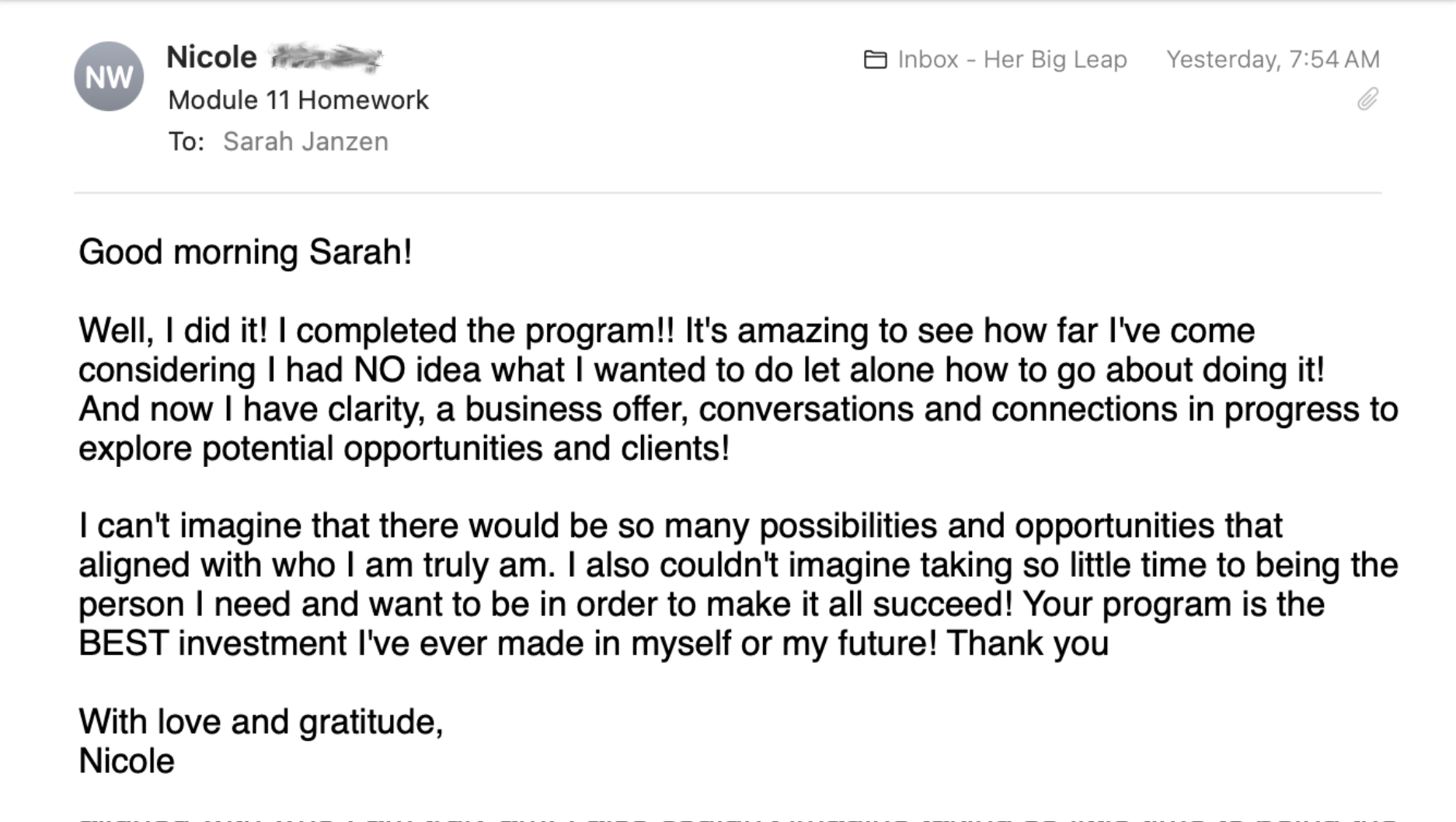Screen dimensions: 1456x822
Task: Open the Inbox - Her Big Leap mailbox label
Action: click(x=1012, y=60)
